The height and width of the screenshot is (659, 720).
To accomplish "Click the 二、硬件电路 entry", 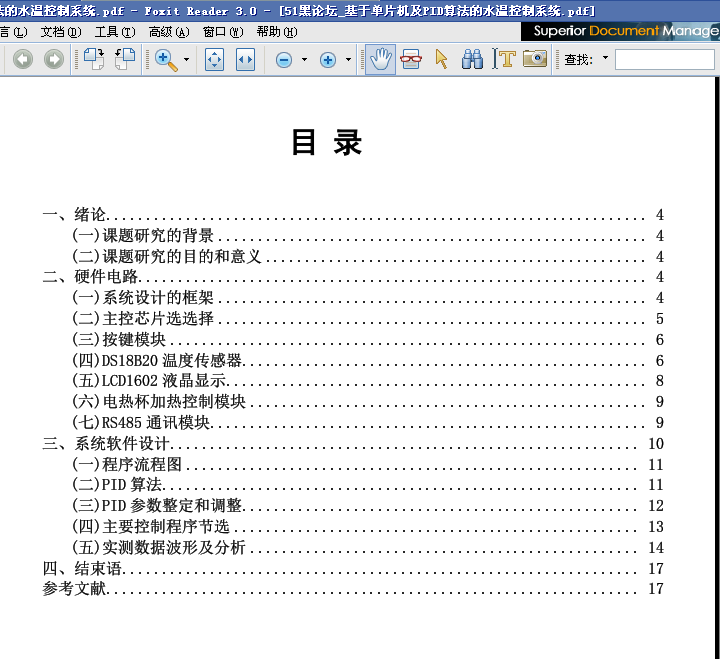I will pos(353,276).
